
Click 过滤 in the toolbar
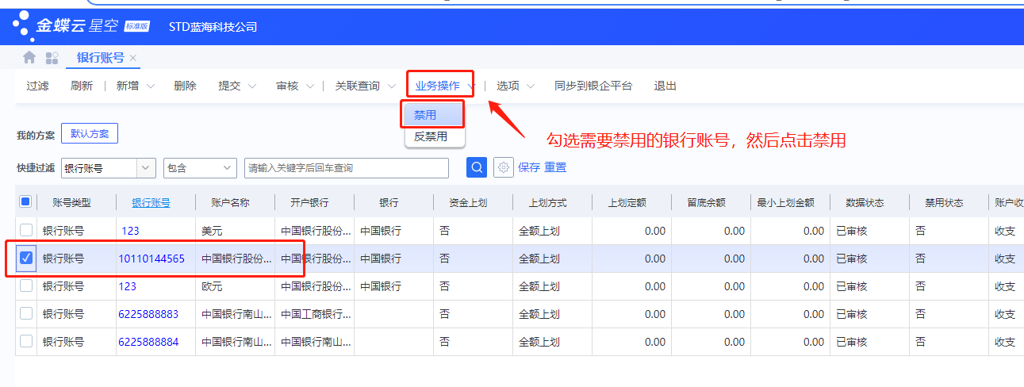pyautogui.click(x=37, y=85)
